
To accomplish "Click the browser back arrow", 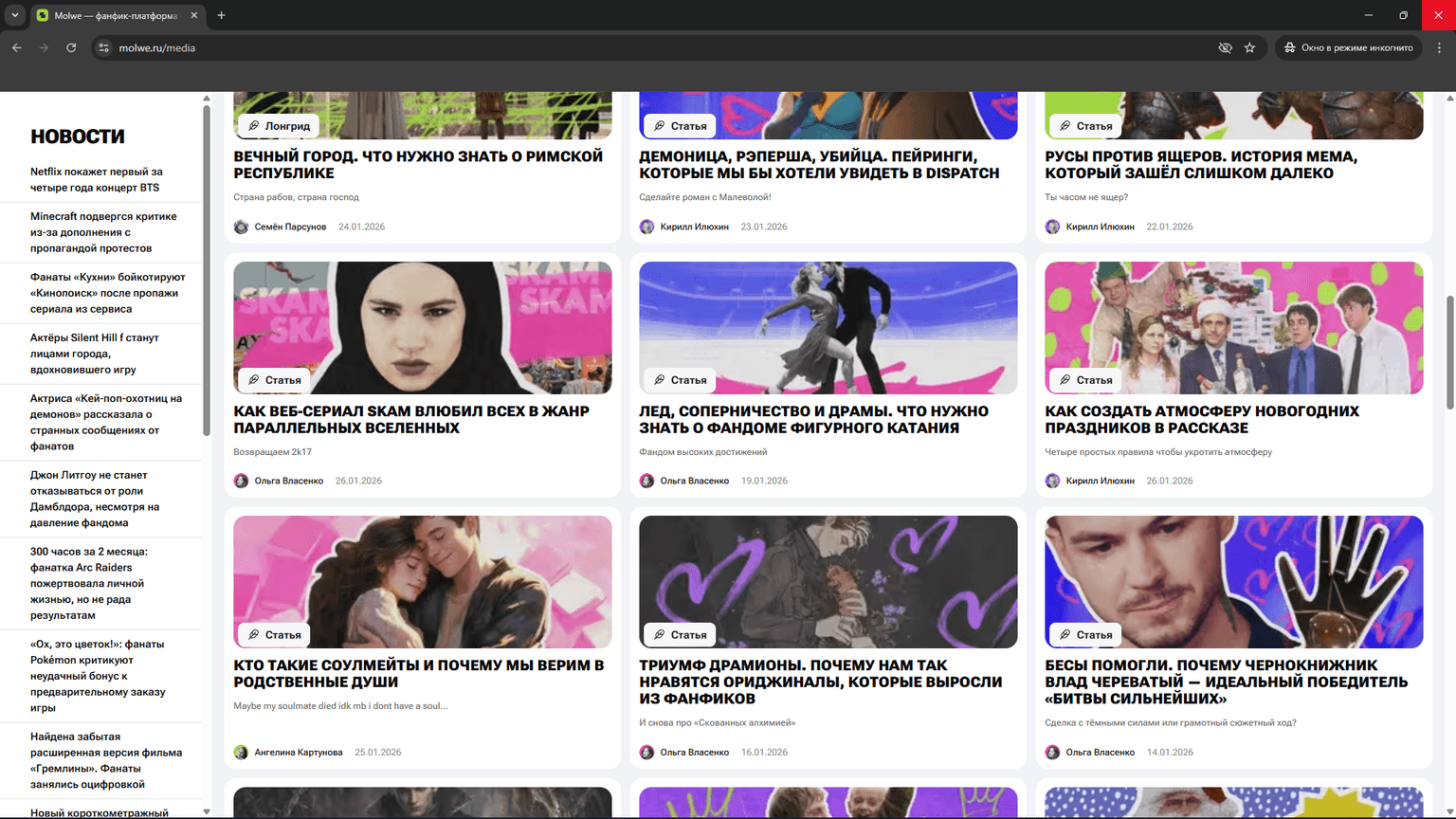I will pyautogui.click(x=17, y=47).
